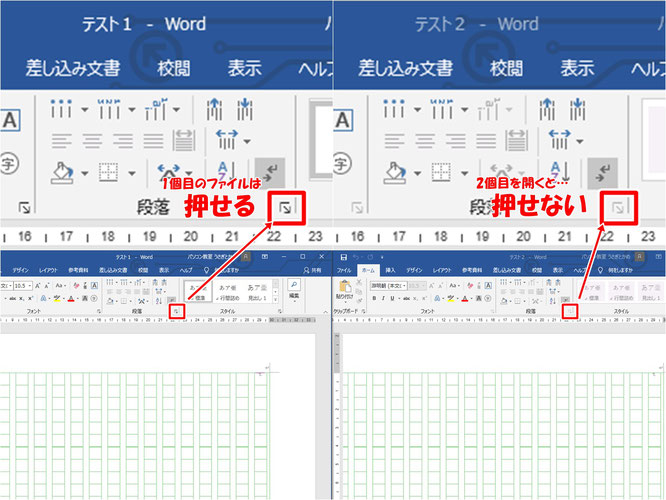Open font size 10.5 dropdown, small テスト1 window
666x500 pixels.
pyautogui.click(x=30, y=286)
